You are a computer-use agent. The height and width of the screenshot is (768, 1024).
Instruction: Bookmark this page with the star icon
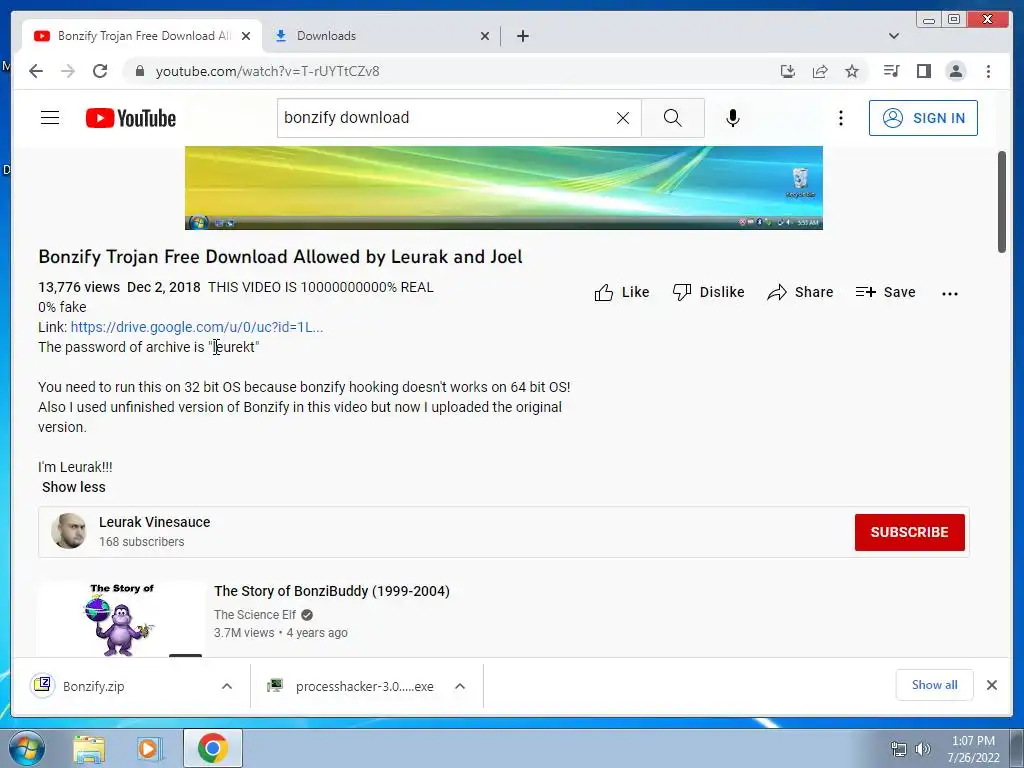pyautogui.click(x=852, y=71)
